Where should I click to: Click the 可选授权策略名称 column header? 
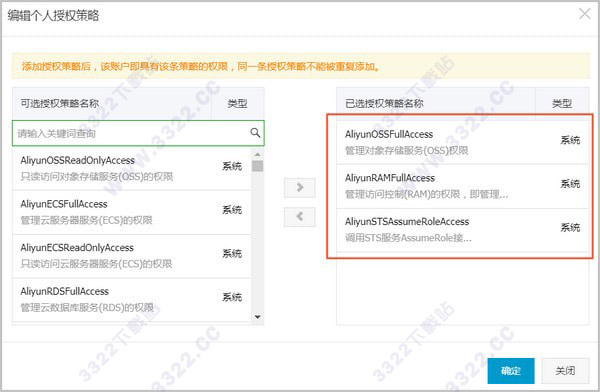coord(60,103)
